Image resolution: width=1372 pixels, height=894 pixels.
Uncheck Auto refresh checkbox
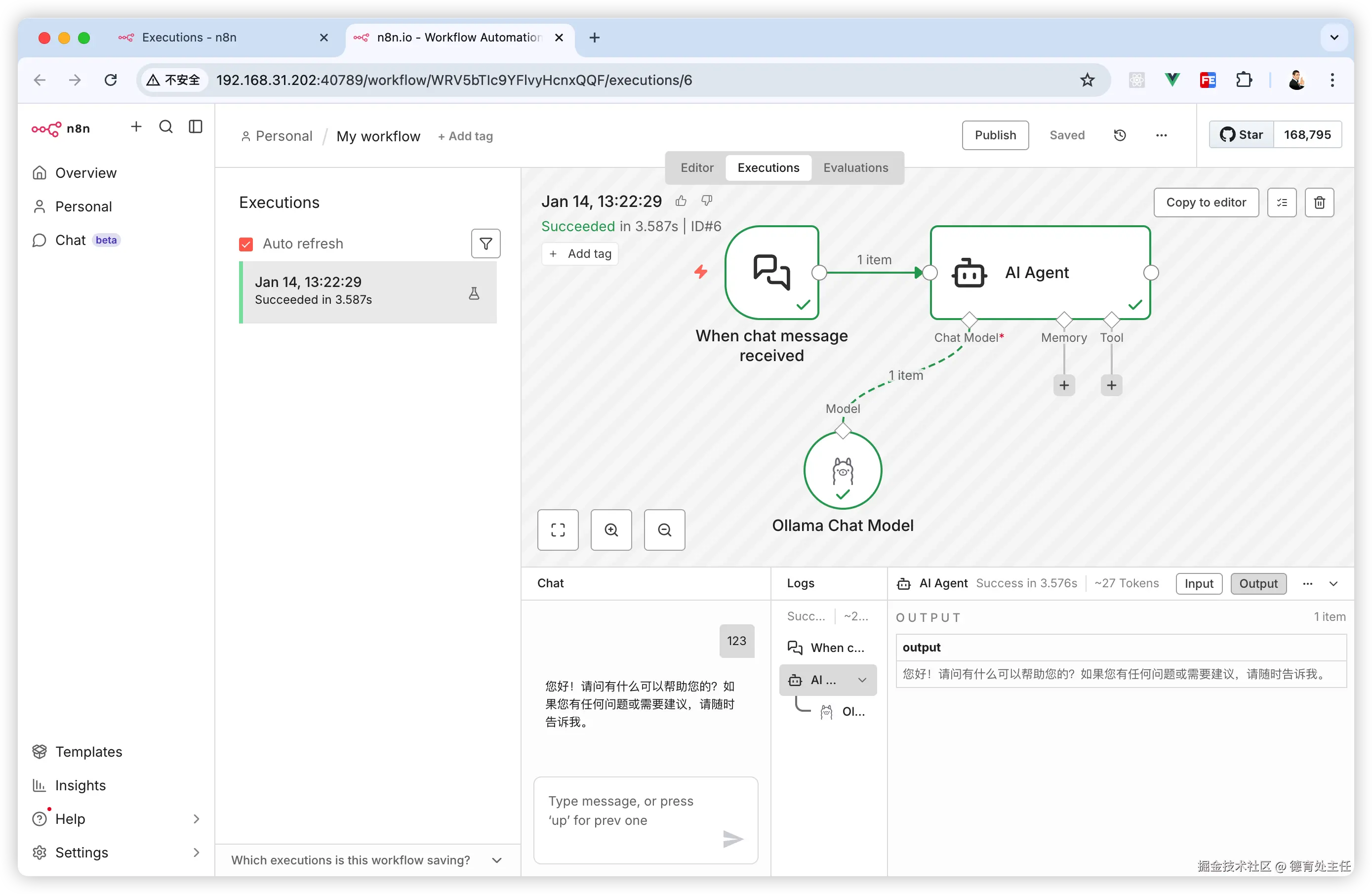246,244
